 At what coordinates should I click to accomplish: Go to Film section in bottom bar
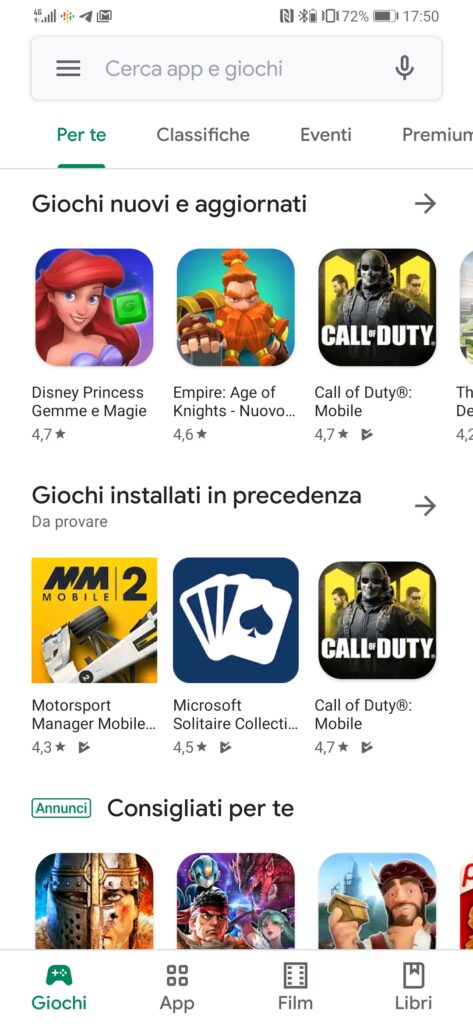pyautogui.click(x=295, y=987)
